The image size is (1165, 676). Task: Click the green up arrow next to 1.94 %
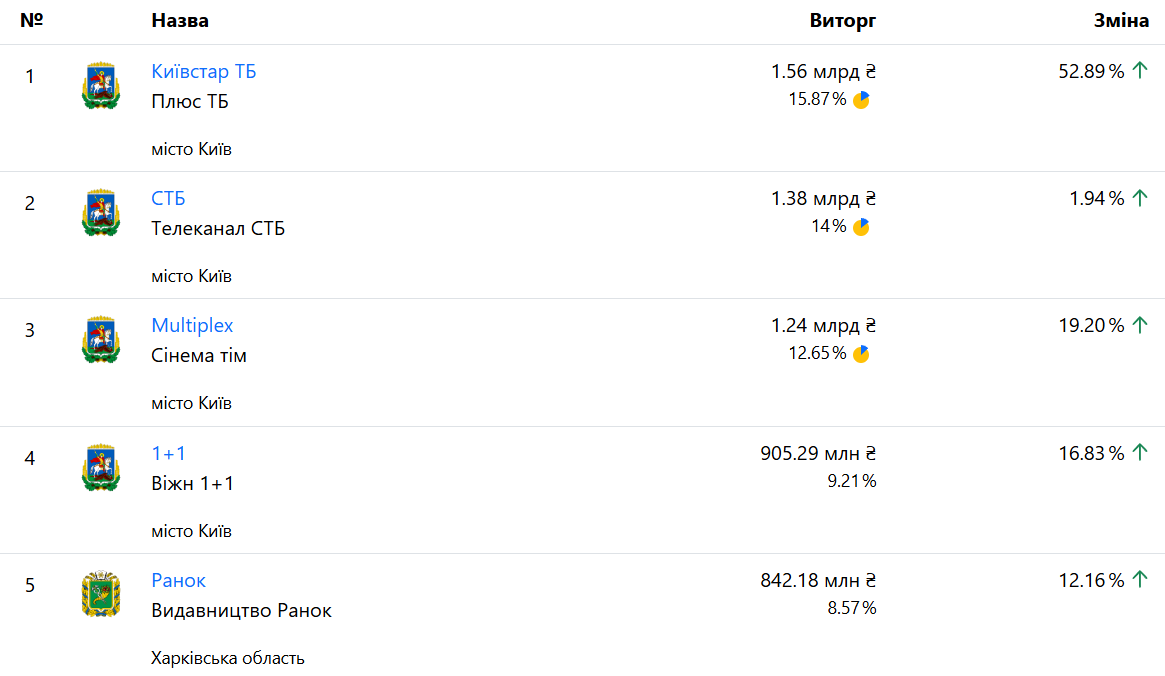pyautogui.click(x=1140, y=198)
